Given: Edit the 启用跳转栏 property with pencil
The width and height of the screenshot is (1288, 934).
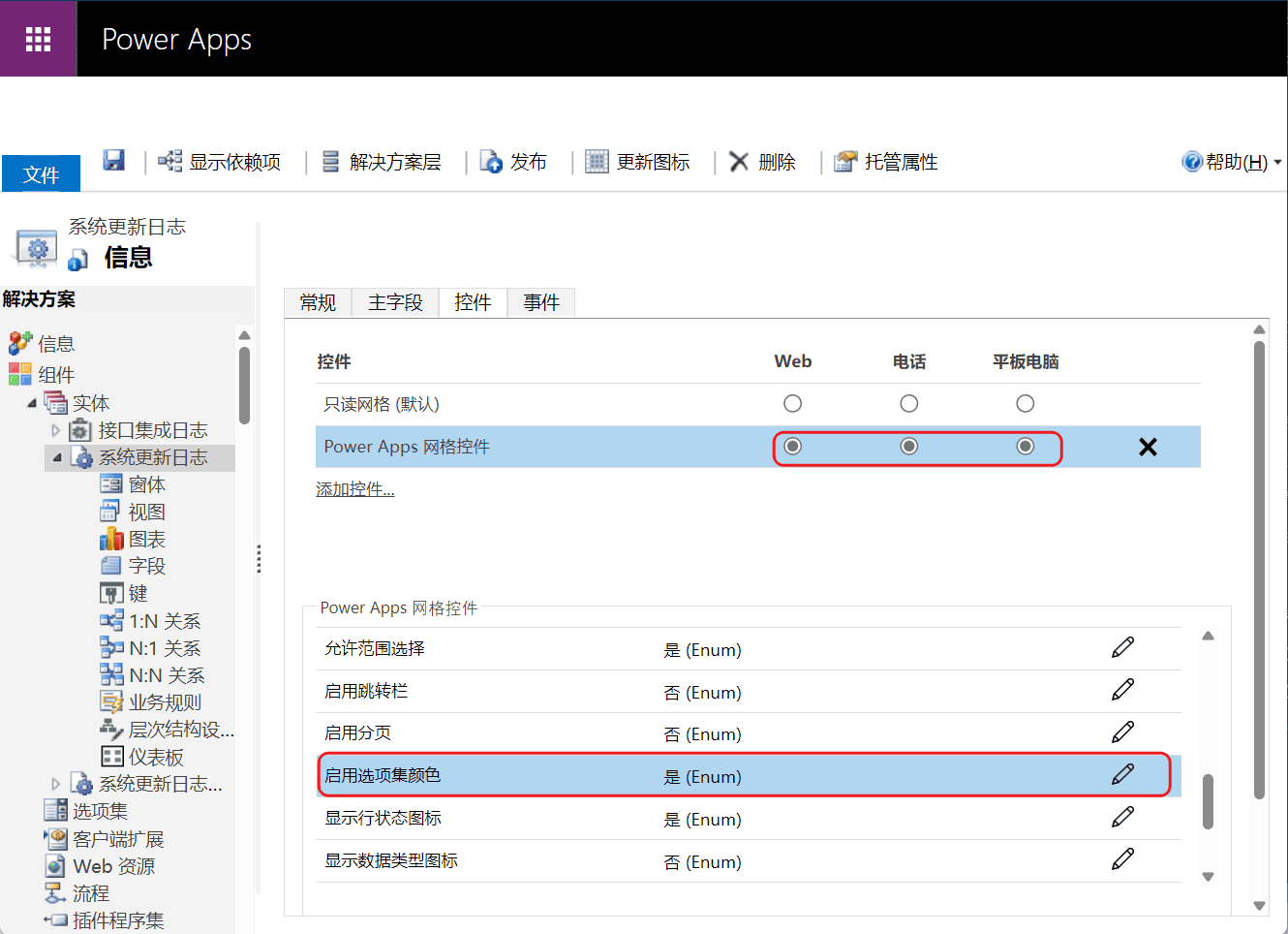Looking at the screenshot, I should [x=1122, y=690].
